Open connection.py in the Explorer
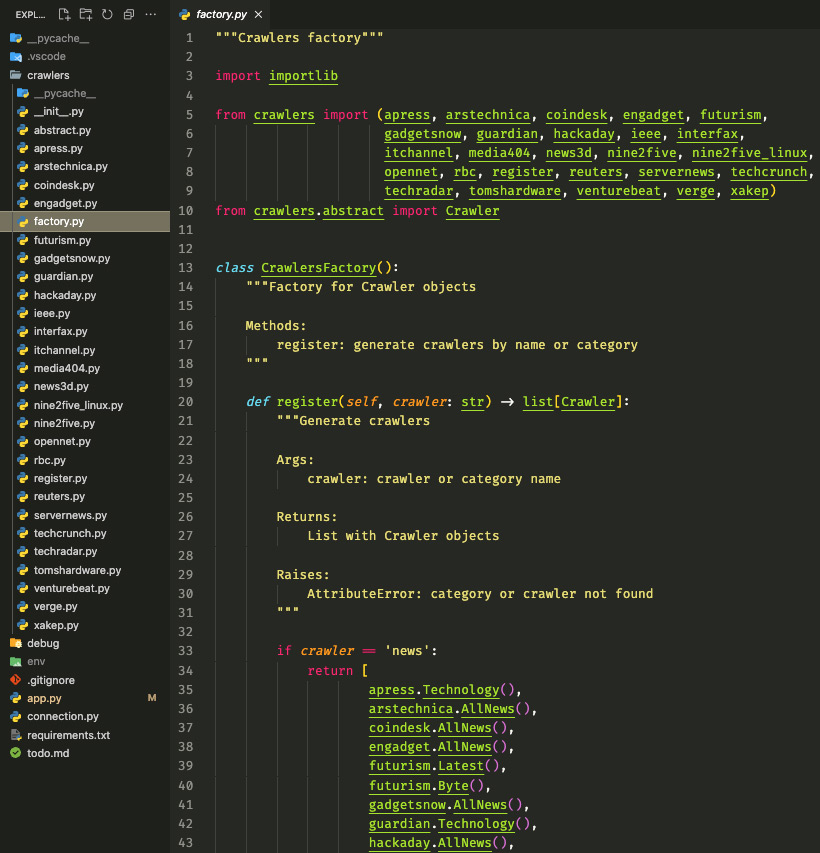This screenshot has width=820, height=853. click(85, 716)
